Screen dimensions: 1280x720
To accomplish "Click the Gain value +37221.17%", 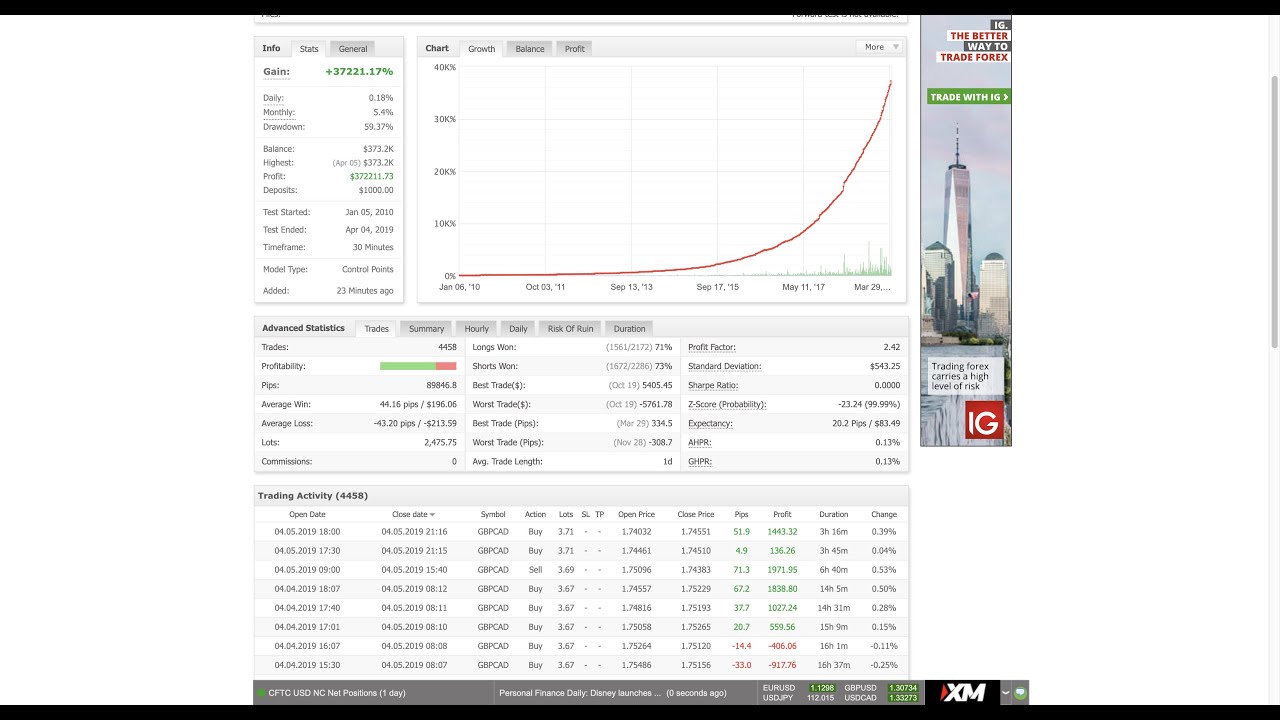I will (x=359, y=72).
